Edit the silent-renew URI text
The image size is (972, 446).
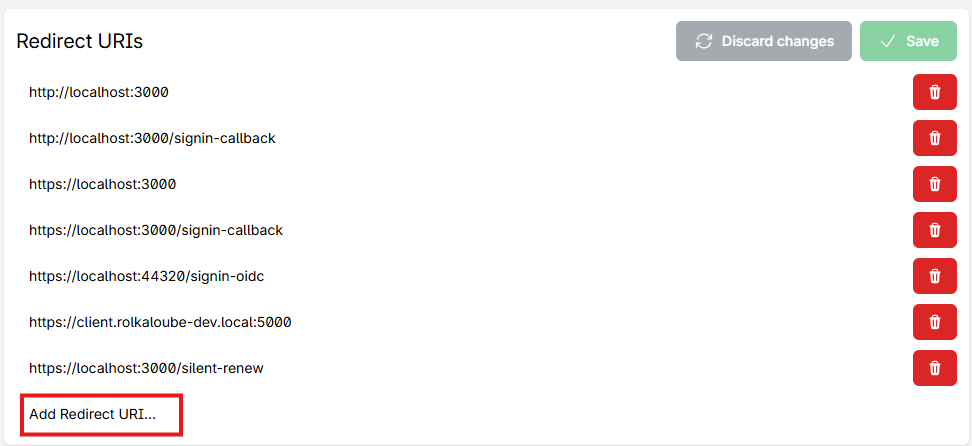click(146, 368)
